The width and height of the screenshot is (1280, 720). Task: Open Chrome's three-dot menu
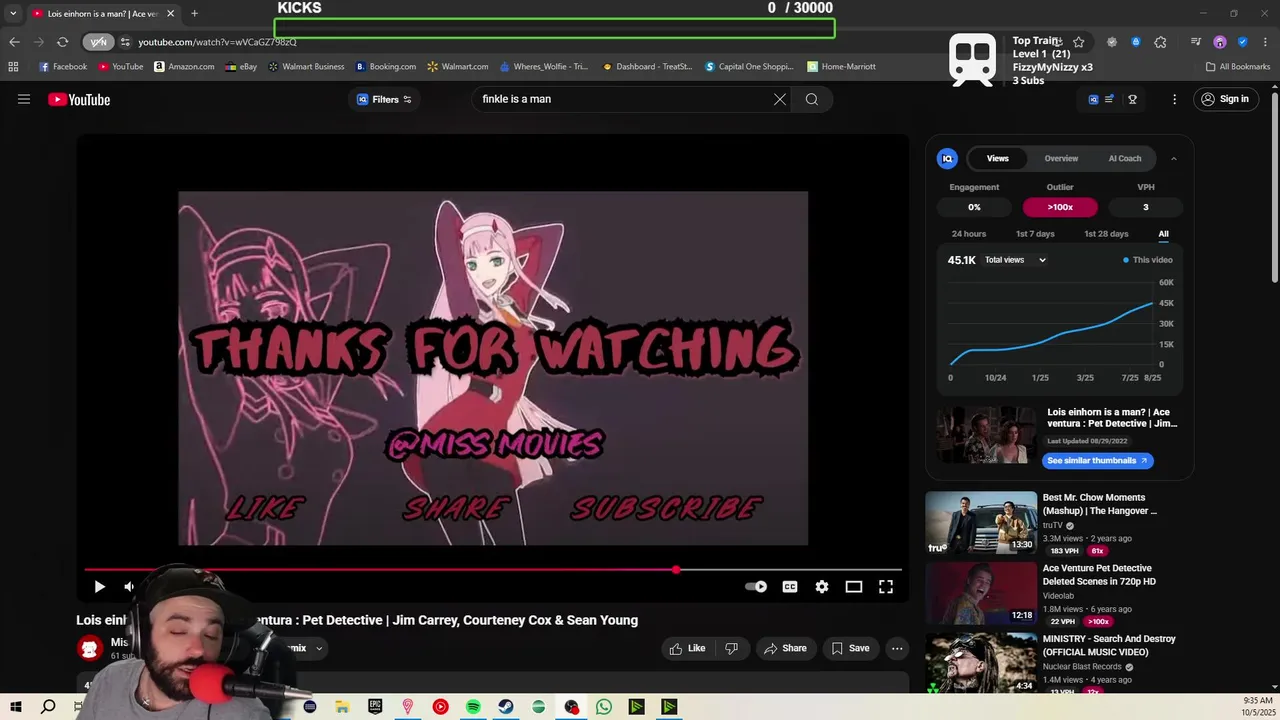[1263, 42]
